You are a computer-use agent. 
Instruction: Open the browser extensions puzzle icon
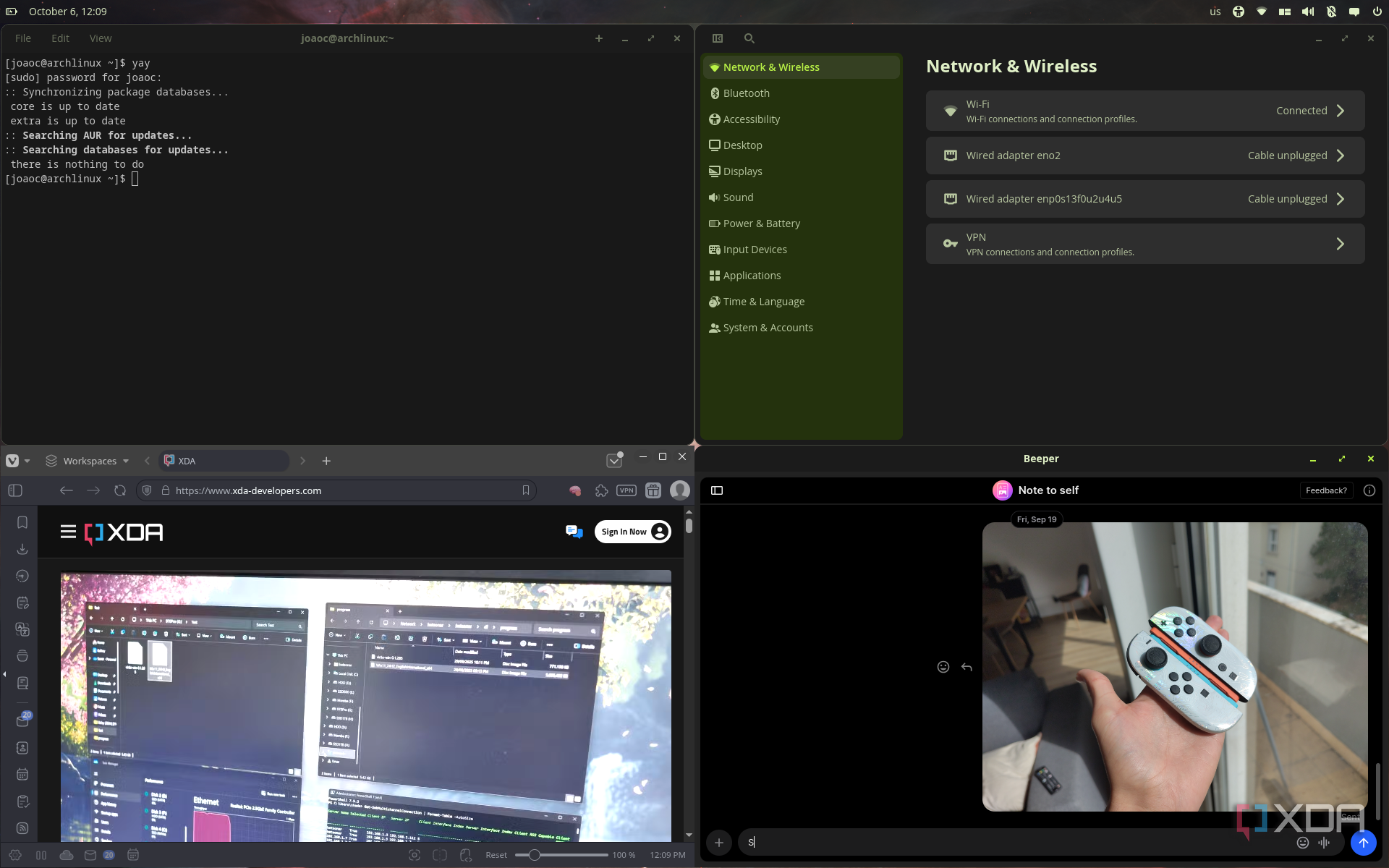click(x=601, y=490)
